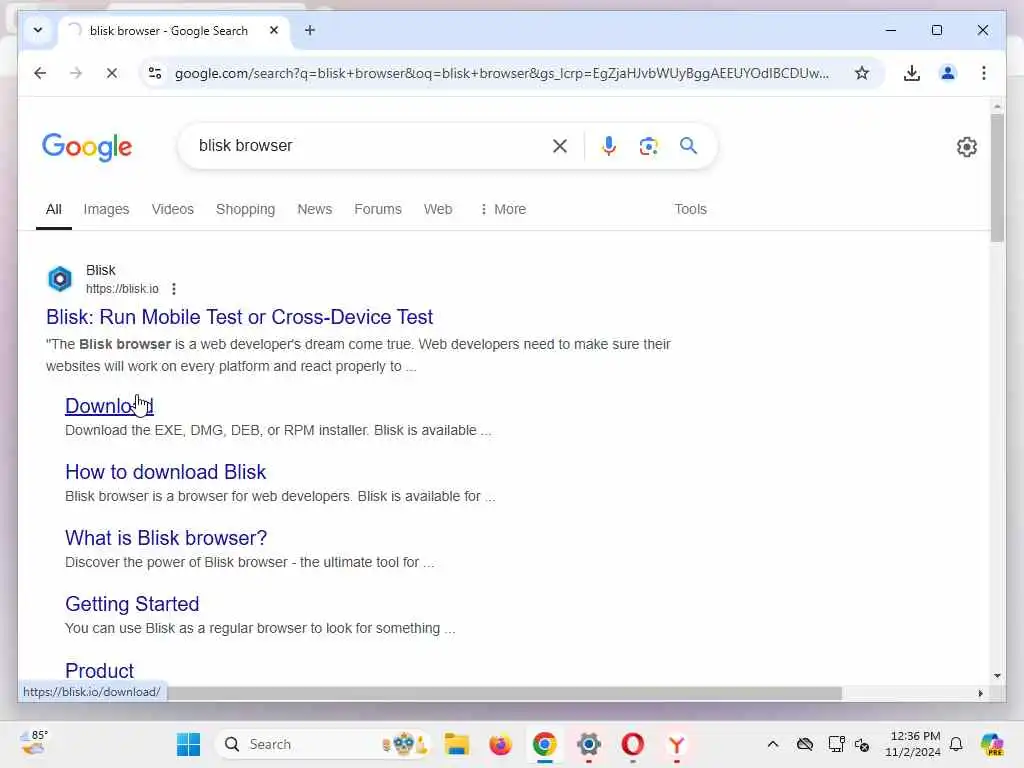The width and height of the screenshot is (1024, 768).
Task: Open Chrome downloads icon
Action: pyautogui.click(x=912, y=73)
